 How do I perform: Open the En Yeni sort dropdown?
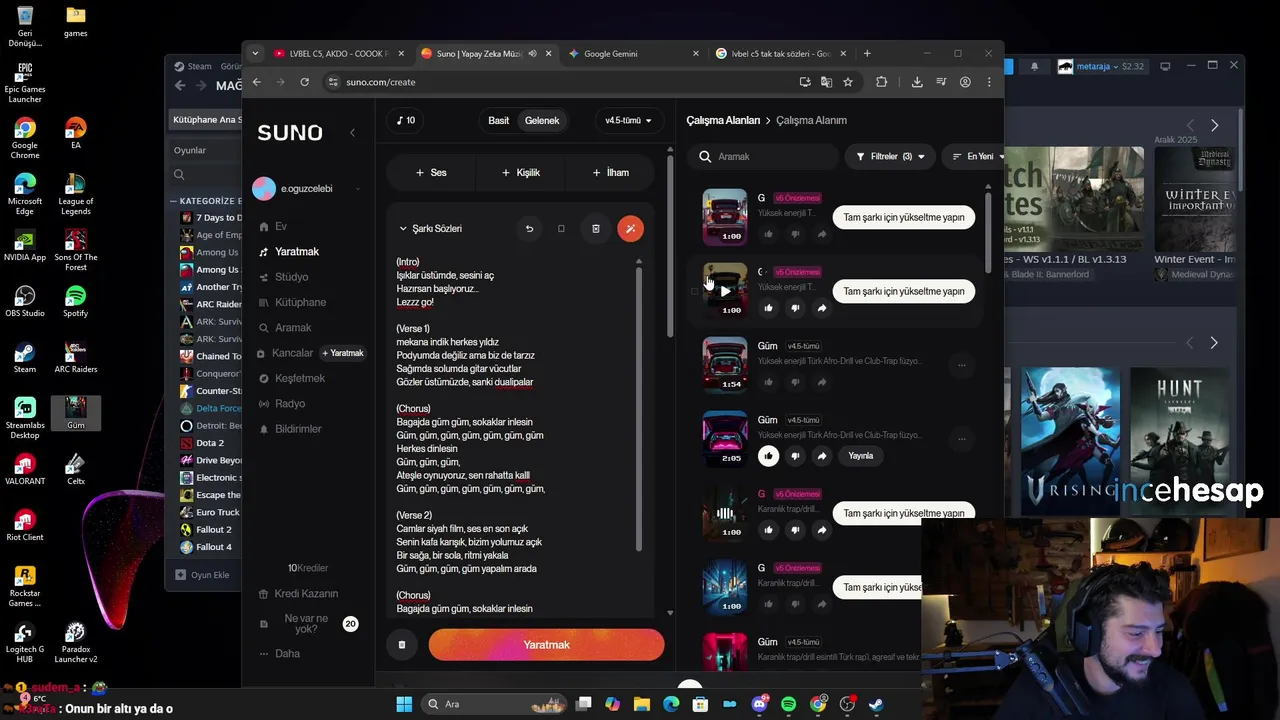[x=972, y=156]
